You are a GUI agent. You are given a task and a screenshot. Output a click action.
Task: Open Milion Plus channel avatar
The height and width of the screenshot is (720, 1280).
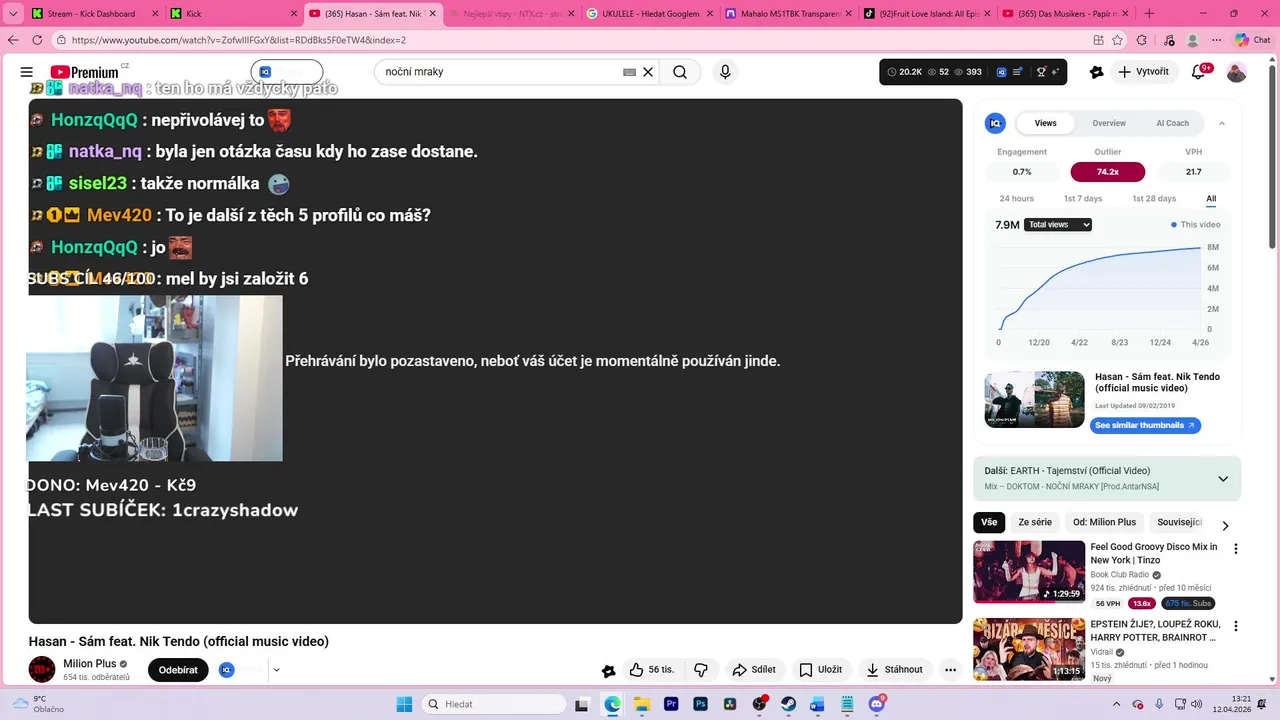tap(42, 670)
